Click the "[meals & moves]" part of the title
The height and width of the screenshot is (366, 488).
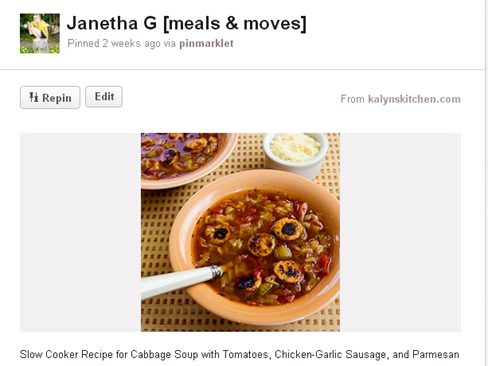point(235,24)
